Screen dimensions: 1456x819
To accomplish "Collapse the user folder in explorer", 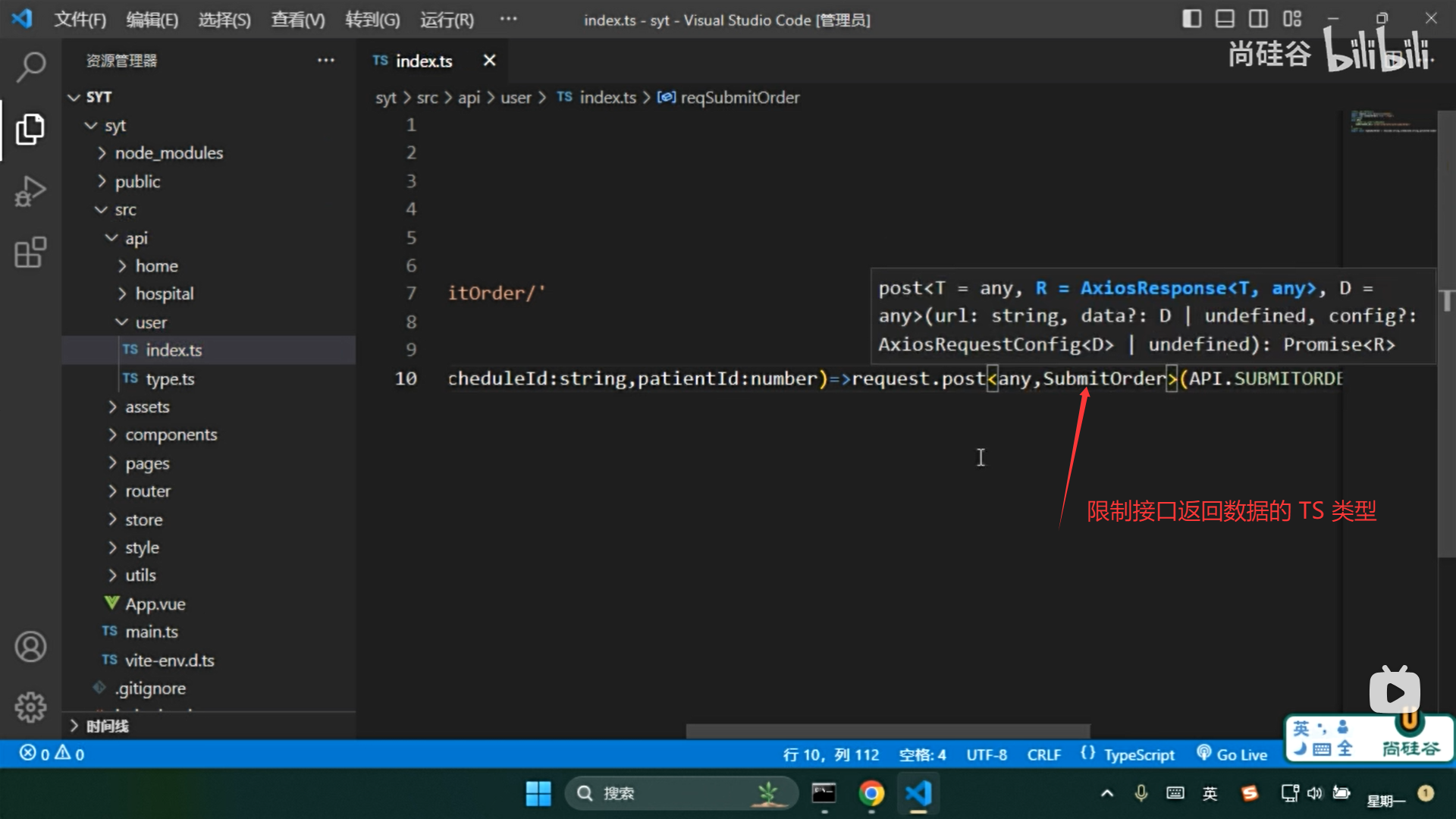I will (151, 323).
